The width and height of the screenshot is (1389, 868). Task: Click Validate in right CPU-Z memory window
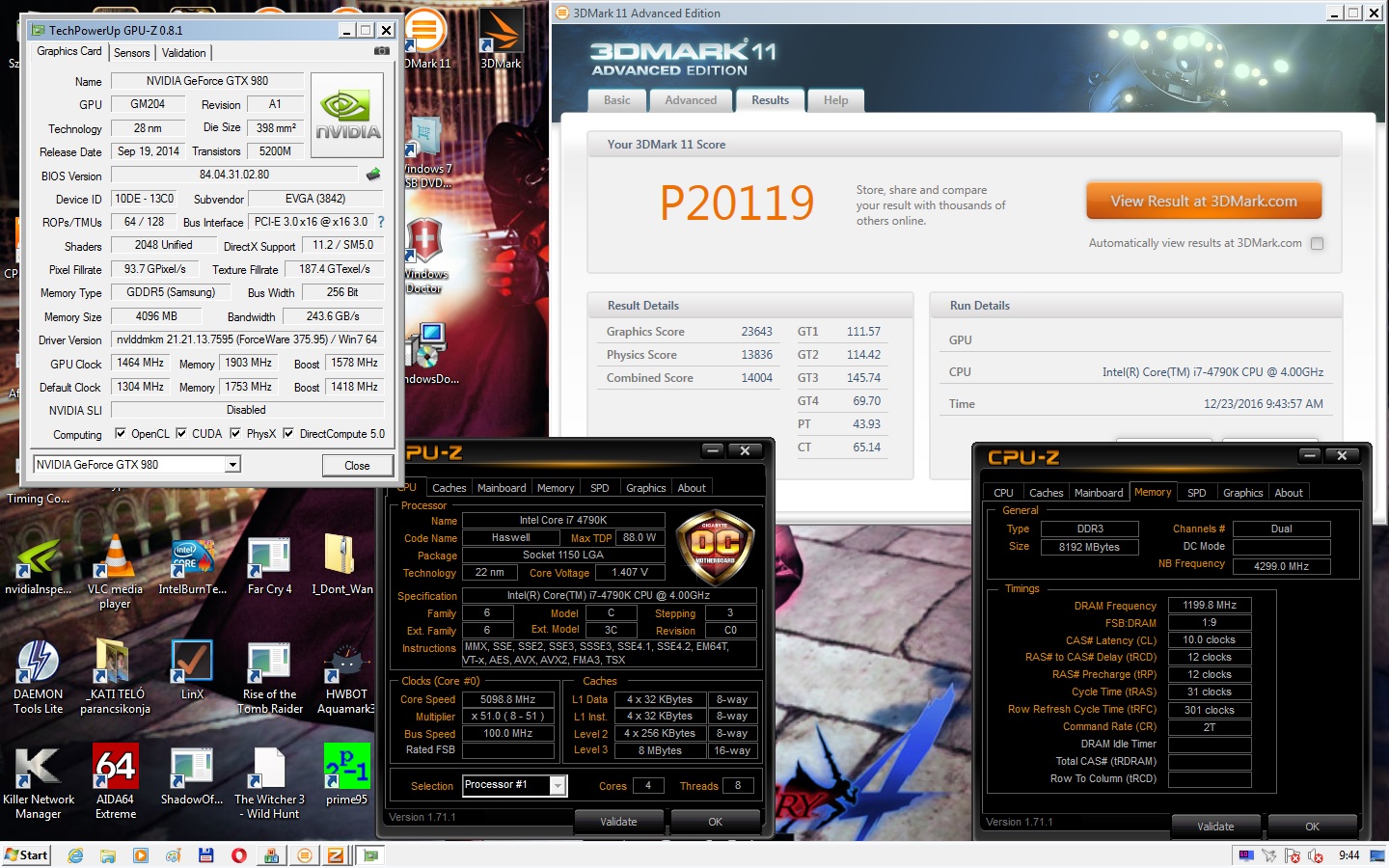[x=1215, y=827]
